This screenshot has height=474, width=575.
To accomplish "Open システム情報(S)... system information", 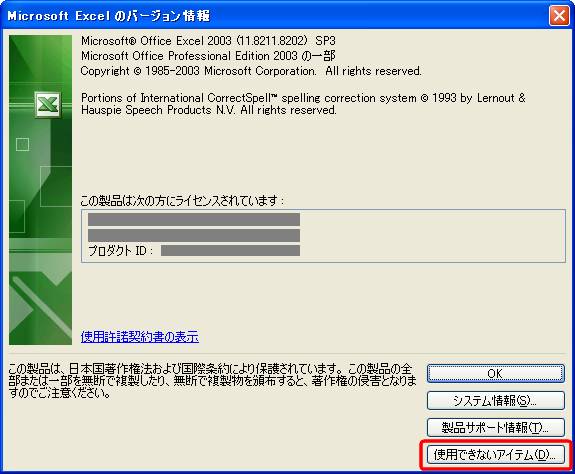I will pyautogui.click(x=495, y=400).
